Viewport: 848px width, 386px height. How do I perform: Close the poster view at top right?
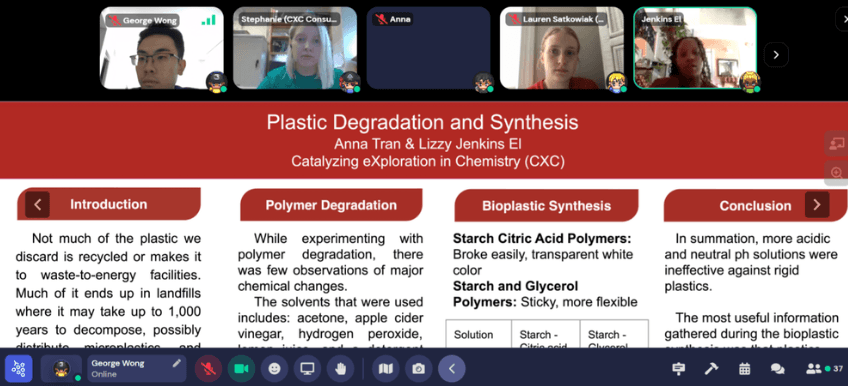[x=842, y=19]
